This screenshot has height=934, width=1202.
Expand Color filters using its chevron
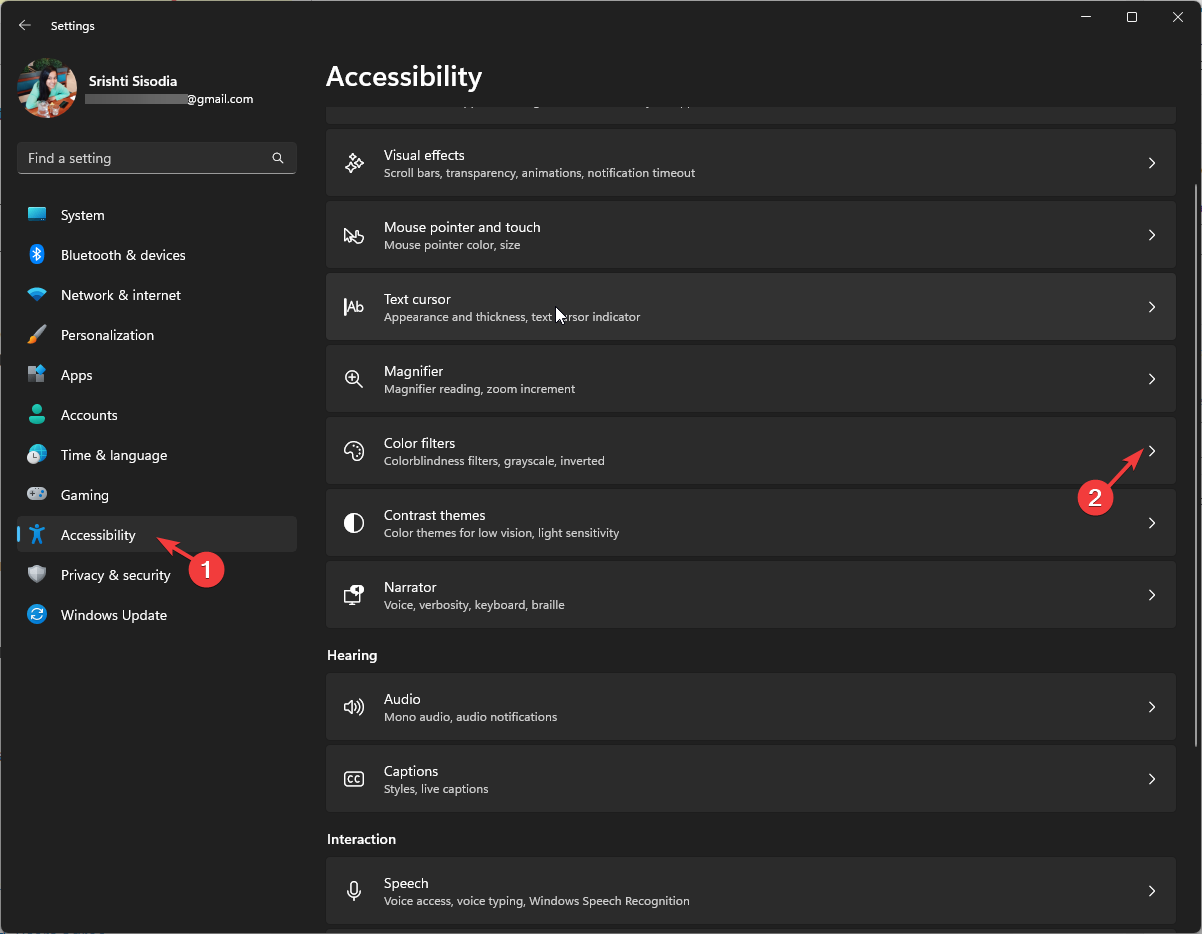click(1152, 451)
